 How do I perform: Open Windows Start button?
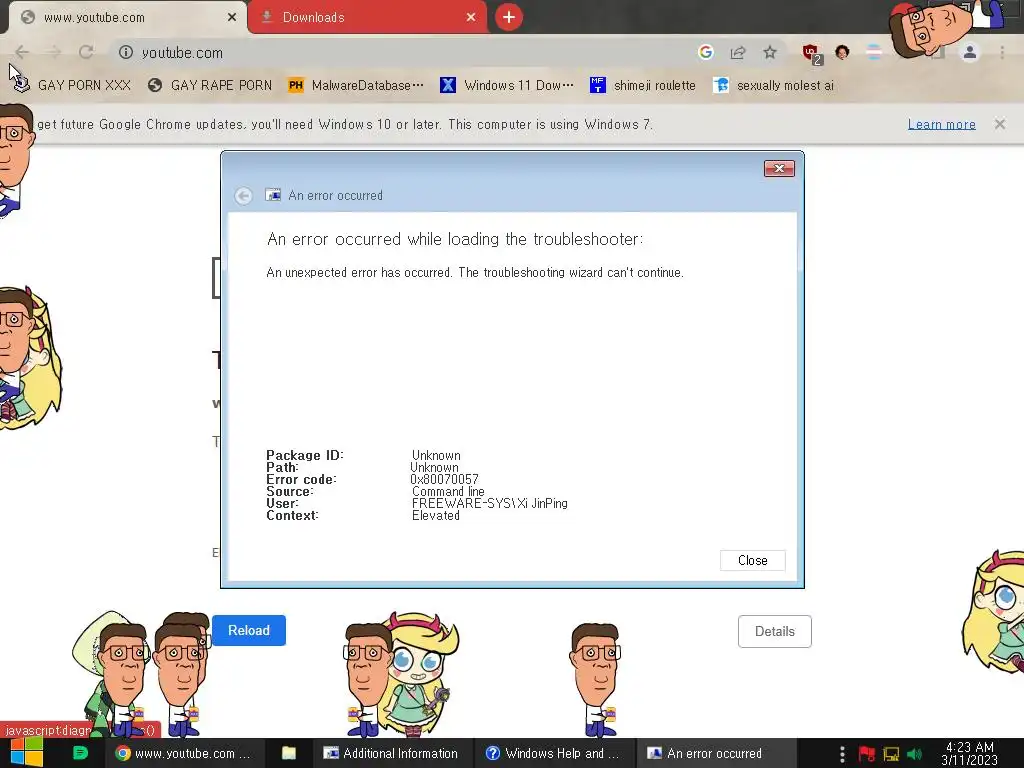tap(27, 753)
